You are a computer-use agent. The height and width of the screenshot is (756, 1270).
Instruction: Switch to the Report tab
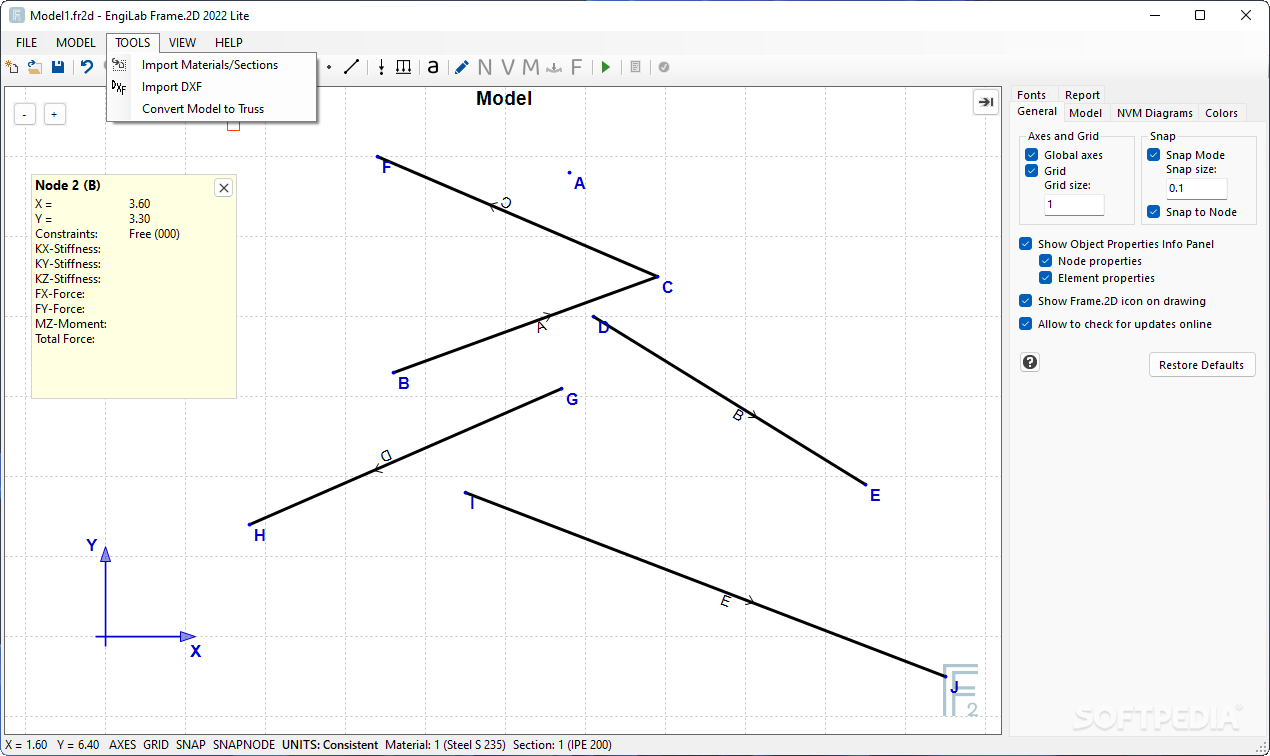click(1082, 95)
